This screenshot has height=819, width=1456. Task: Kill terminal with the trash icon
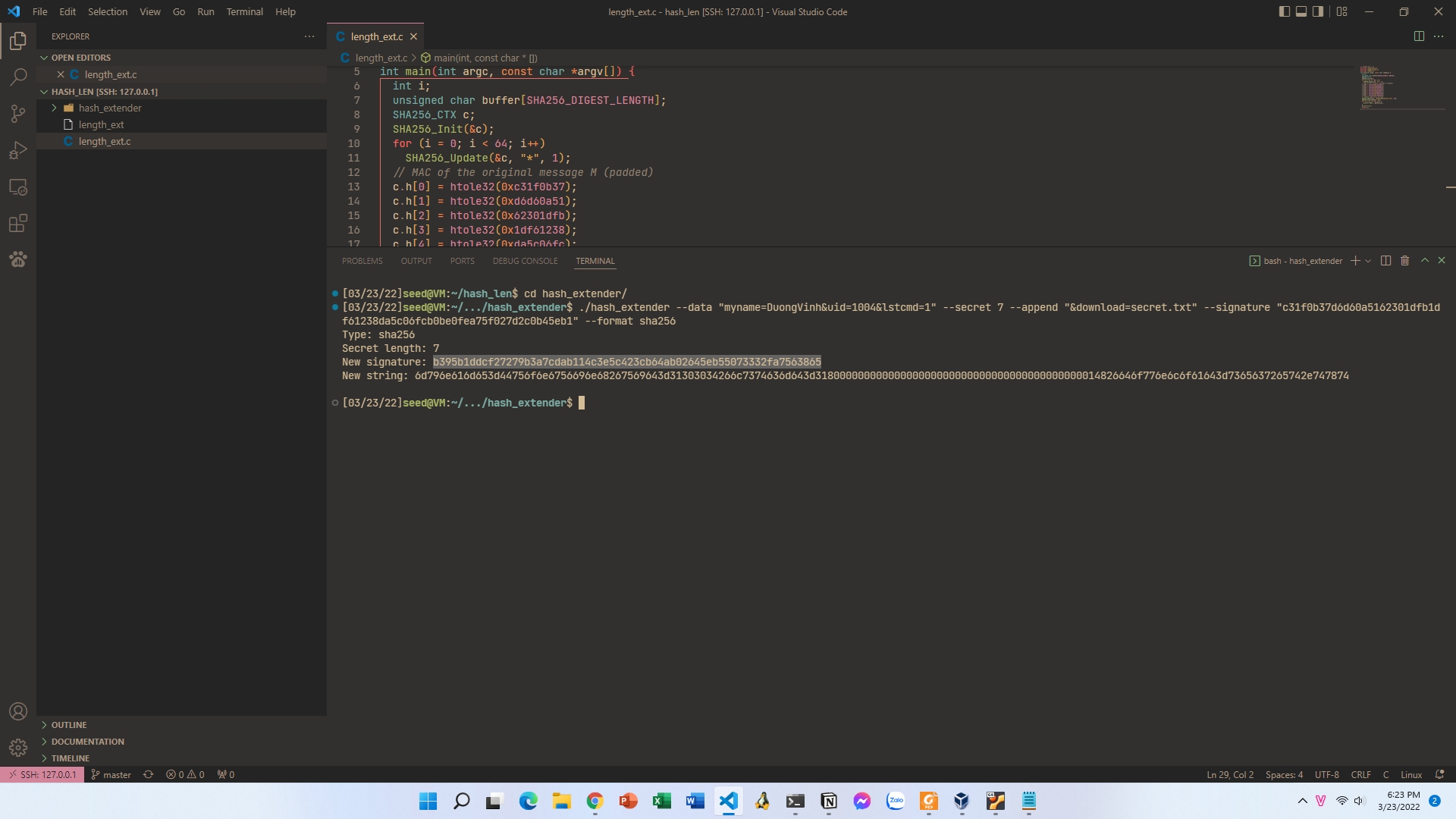pyautogui.click(x=1404, y=260)
